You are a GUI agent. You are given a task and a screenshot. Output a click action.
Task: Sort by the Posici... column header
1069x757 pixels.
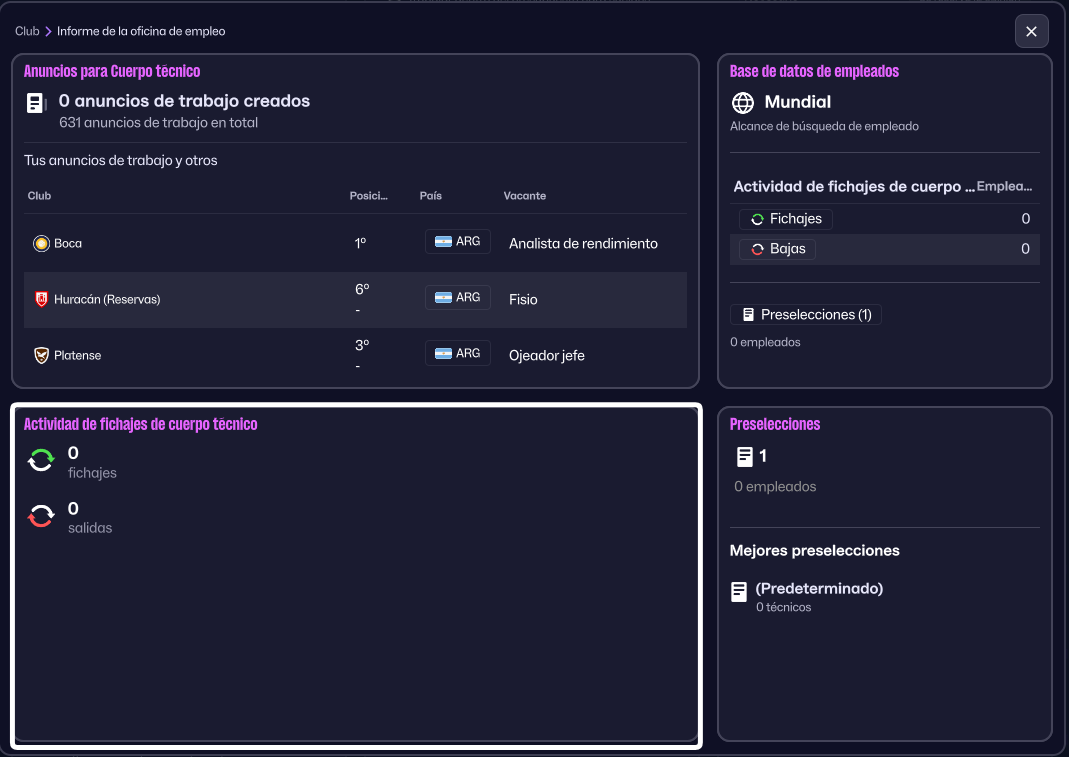pyautogui.click(x=368, y=196)
